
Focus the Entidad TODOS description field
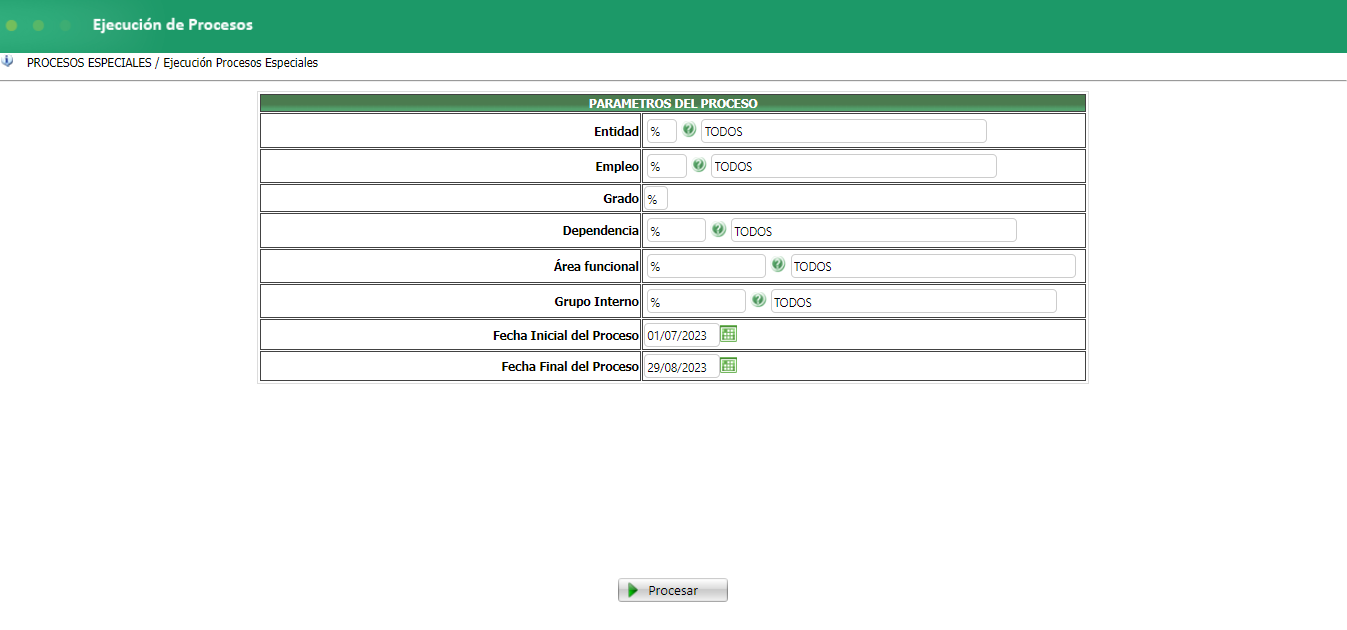844,131
